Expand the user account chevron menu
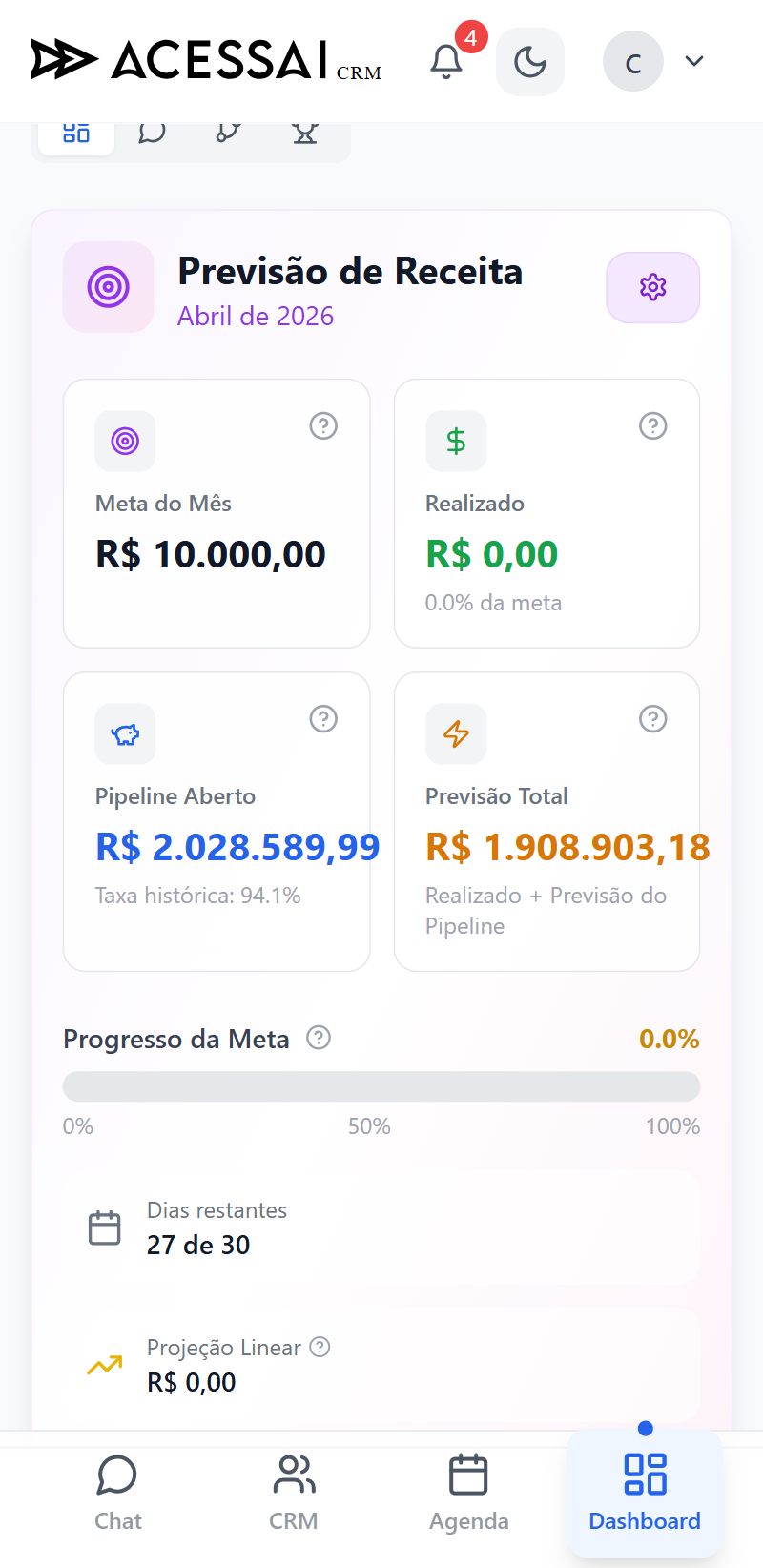Screen dimensions: 763x1568 tap(694, 61)
